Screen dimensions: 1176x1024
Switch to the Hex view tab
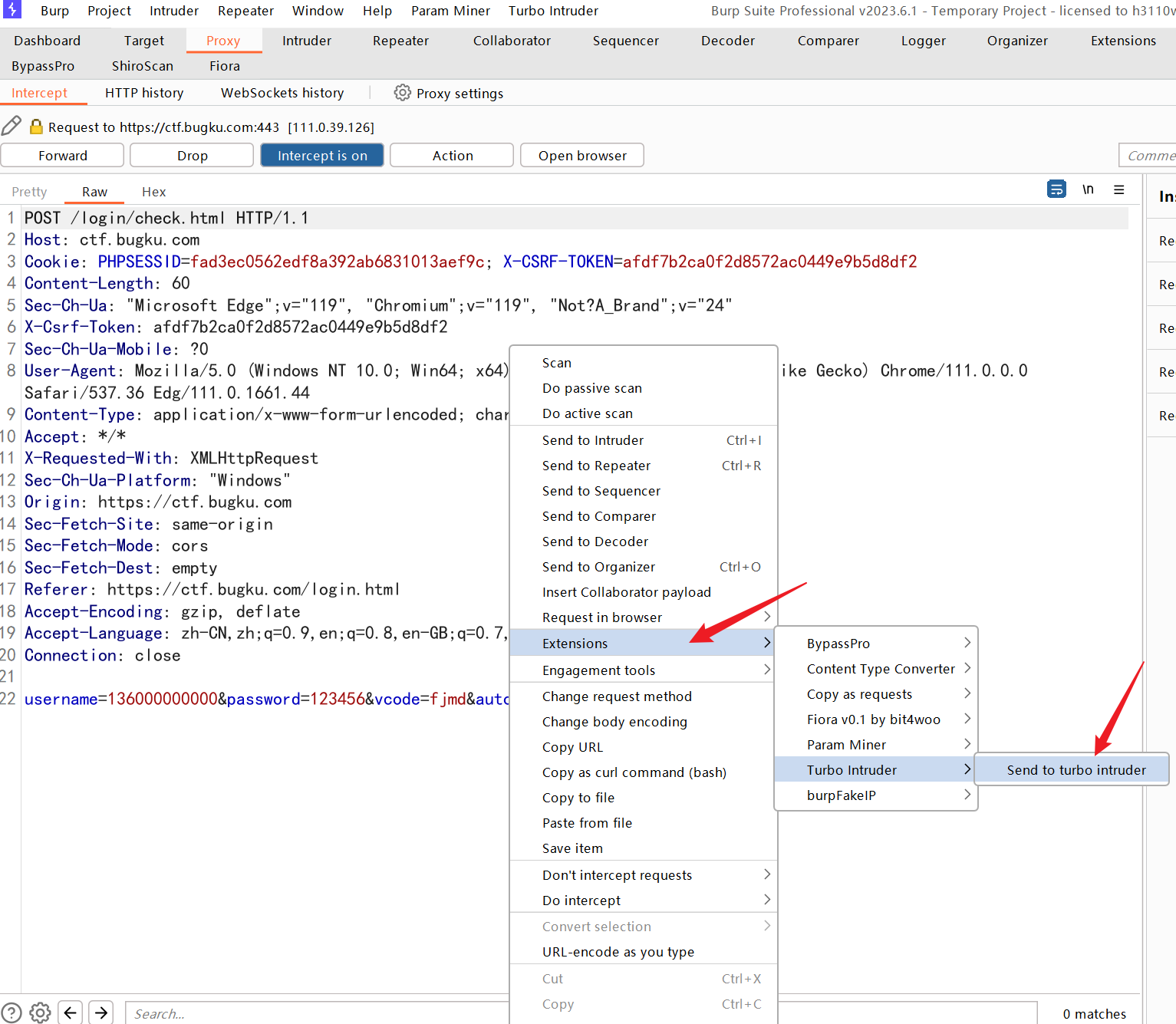pyautogui.click(x=153, y=192)
